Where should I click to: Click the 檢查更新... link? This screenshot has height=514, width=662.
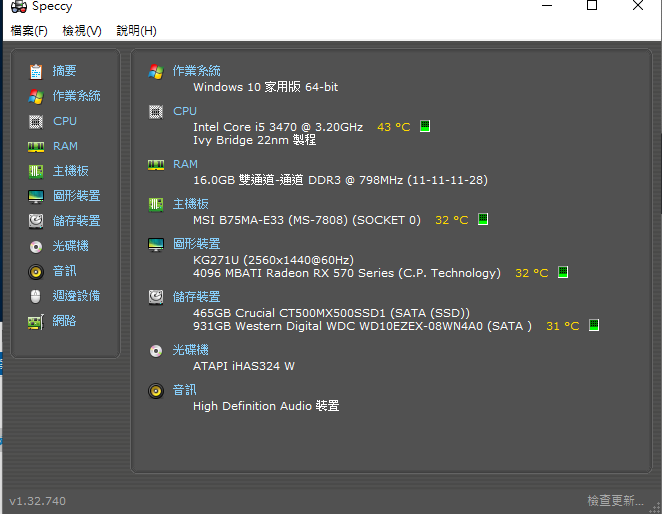coord(615,501)
